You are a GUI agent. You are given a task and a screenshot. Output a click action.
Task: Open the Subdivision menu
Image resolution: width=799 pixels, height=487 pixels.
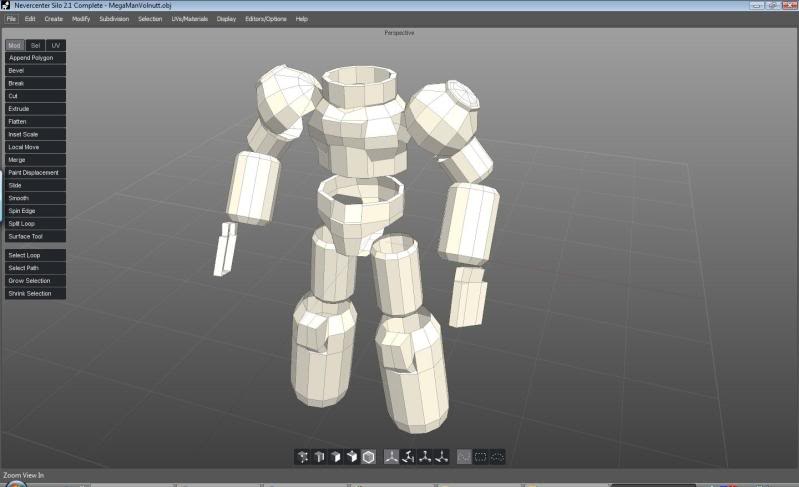coord(114,19)
